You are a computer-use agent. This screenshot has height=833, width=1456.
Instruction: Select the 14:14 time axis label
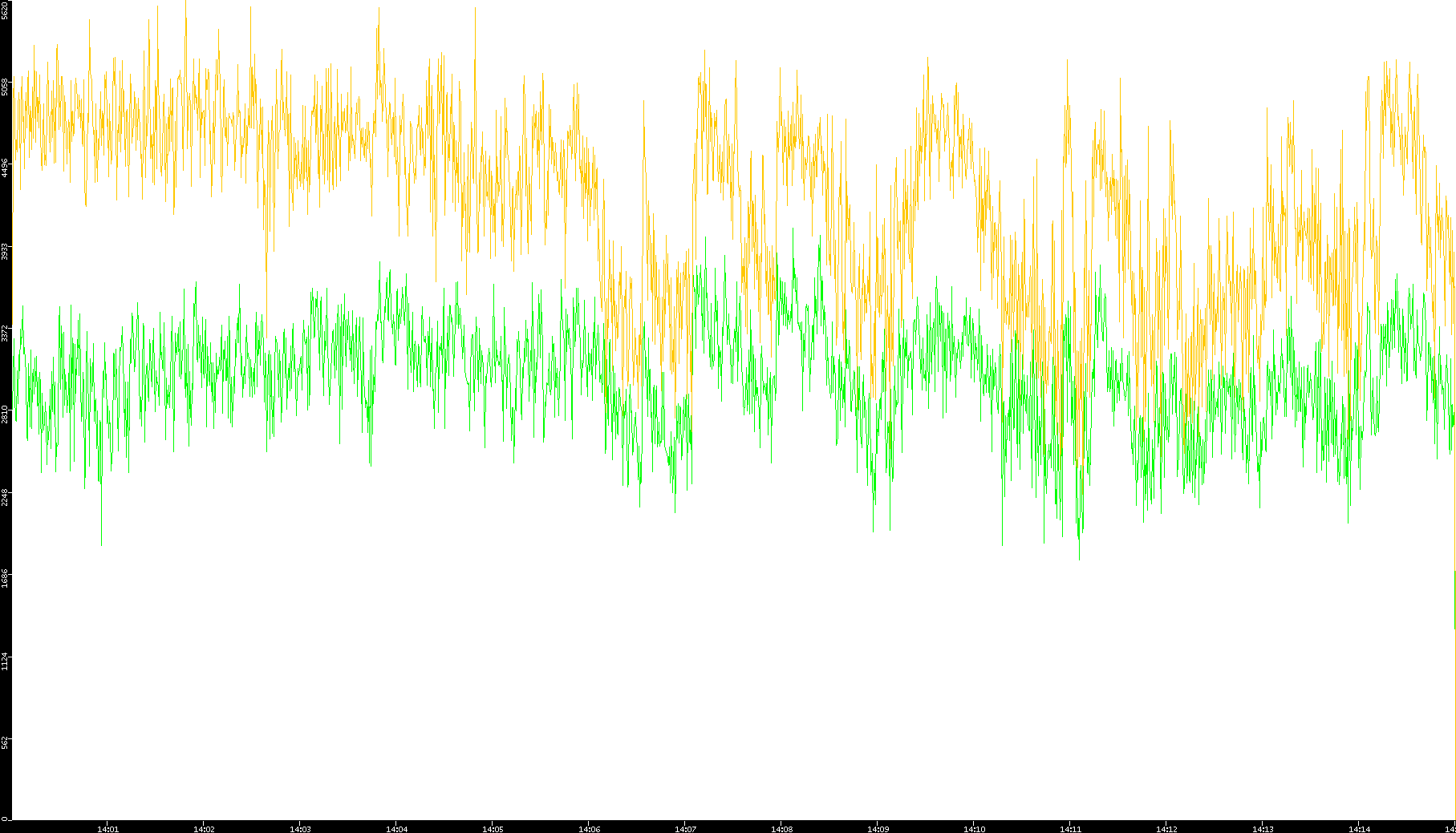click(1359, 829)
